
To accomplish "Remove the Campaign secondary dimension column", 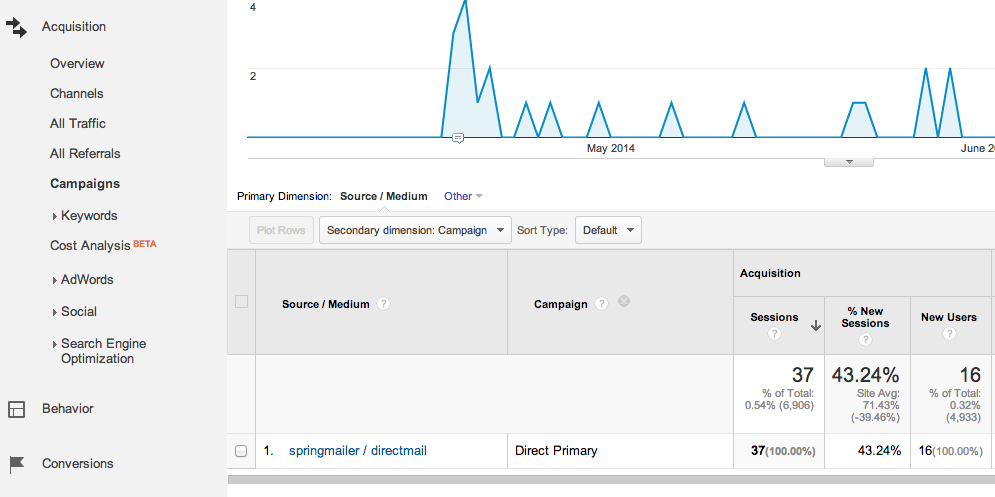I will (624, 301).
